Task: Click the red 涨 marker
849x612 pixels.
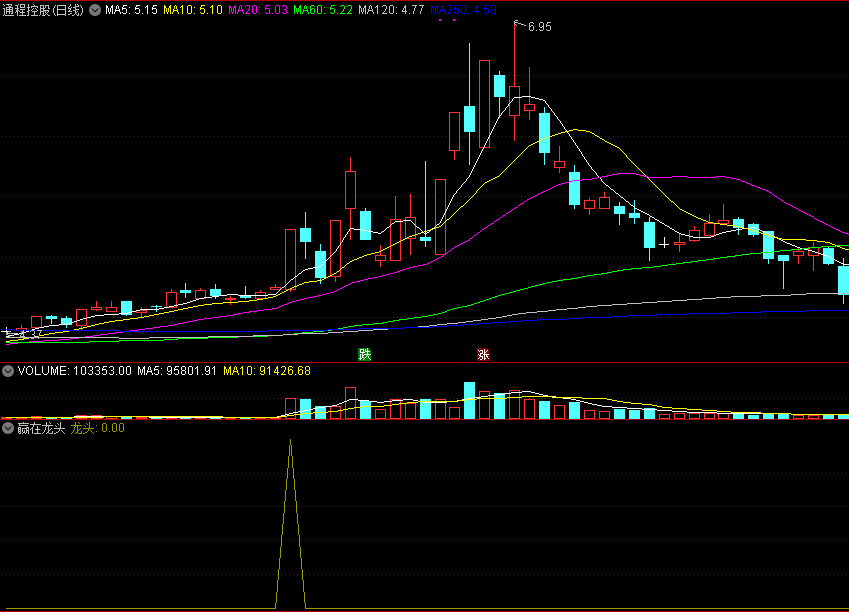Action: pos(483,355)
